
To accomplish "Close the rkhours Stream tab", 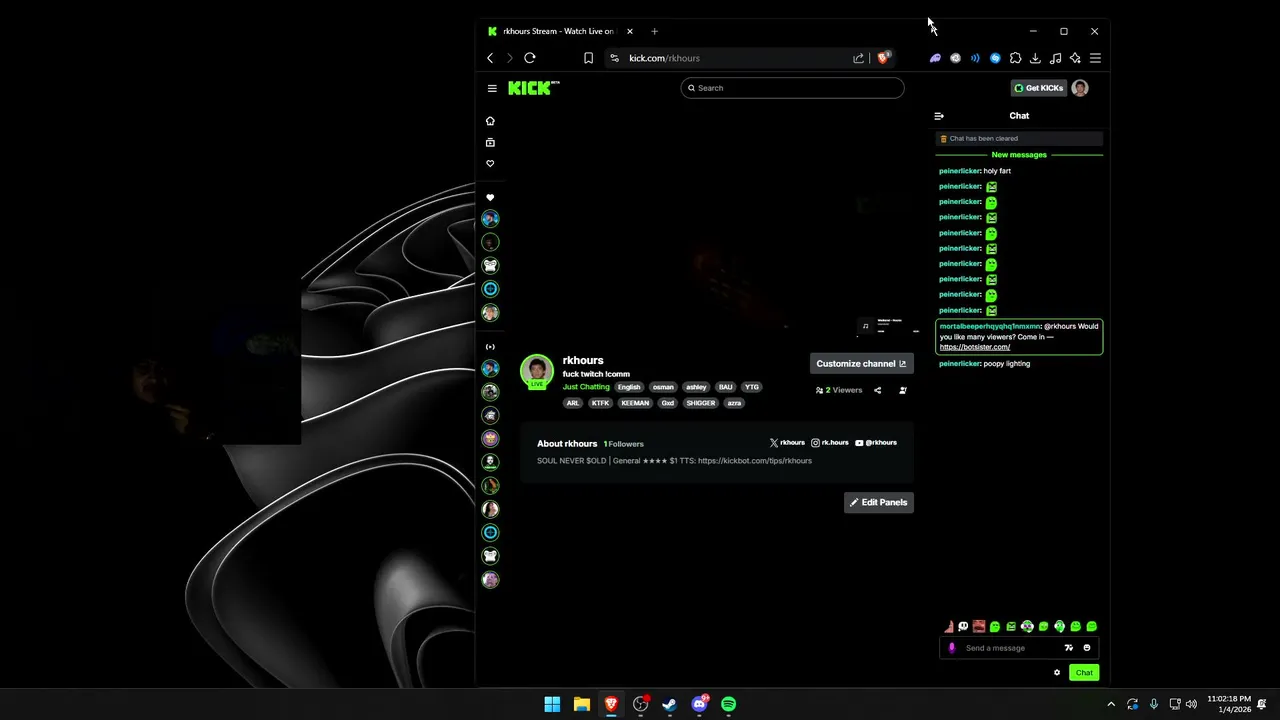I will click(x=630, y=31).
